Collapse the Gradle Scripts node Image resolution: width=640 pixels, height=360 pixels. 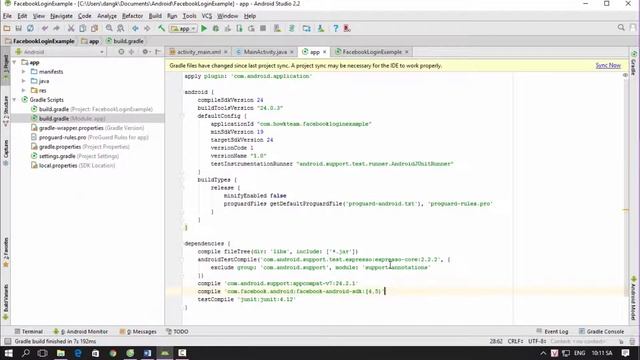point(15,100)
